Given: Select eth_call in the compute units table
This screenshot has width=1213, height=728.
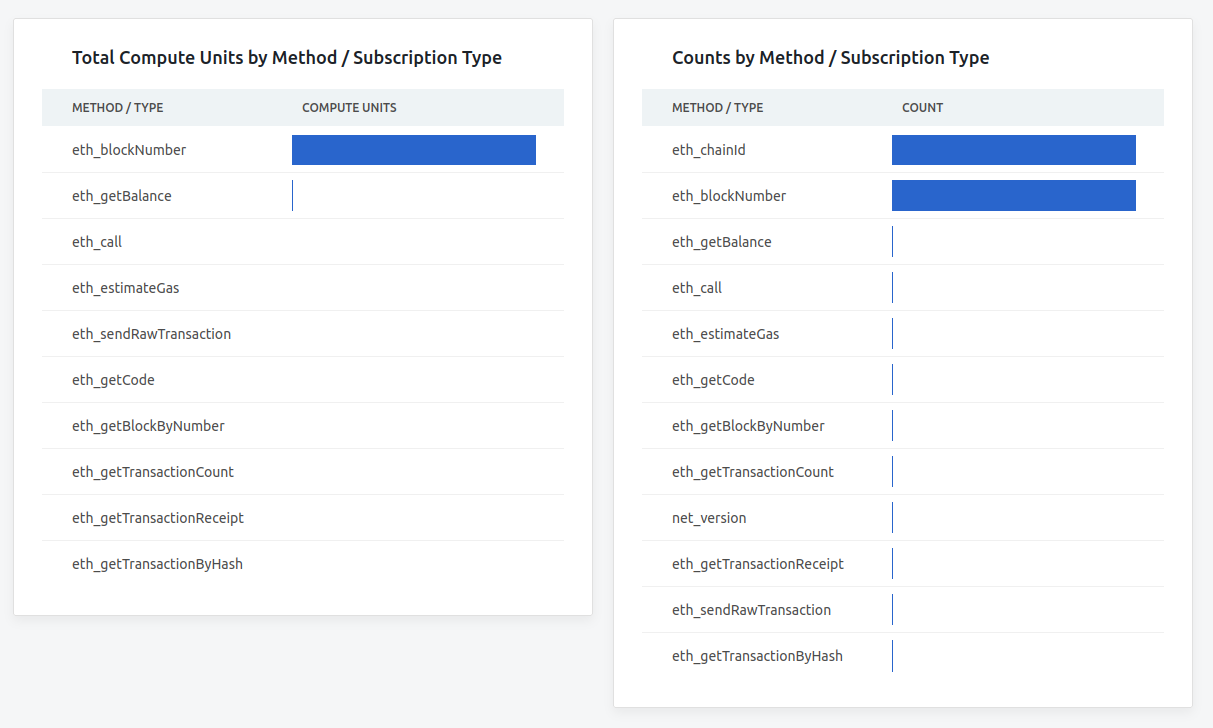Looking at the screenshot, I should point(96,241).
